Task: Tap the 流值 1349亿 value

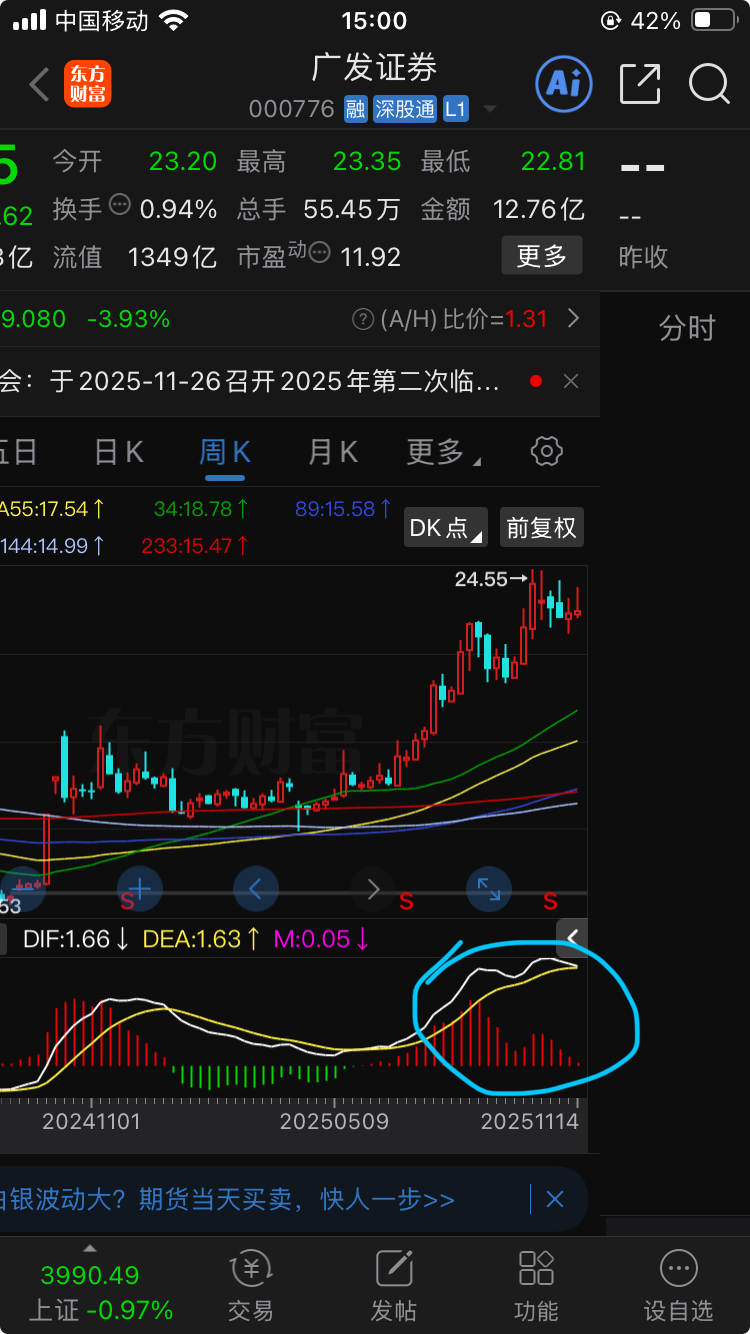Action: [x=172, y=257]
